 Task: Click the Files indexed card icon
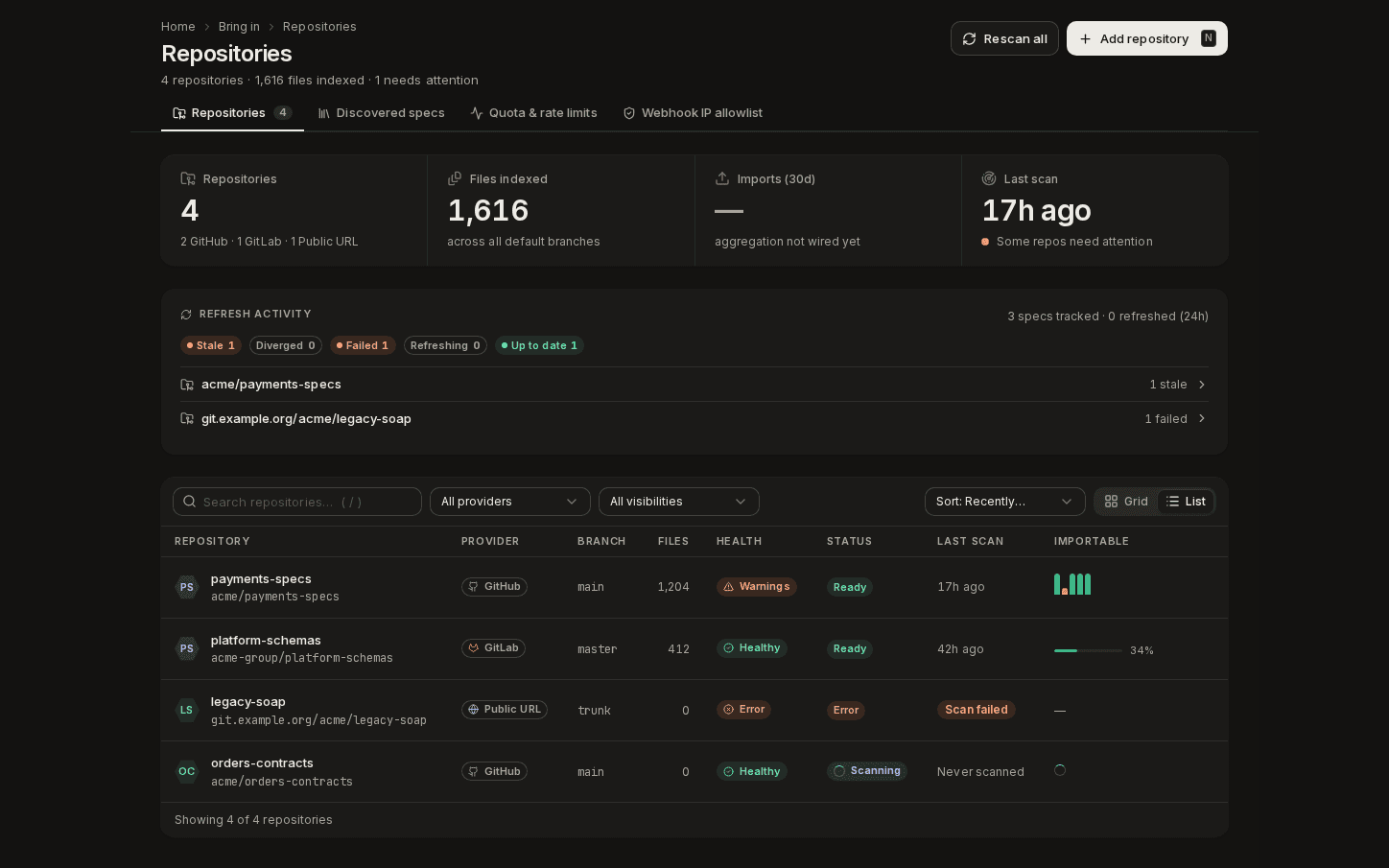point(455,179)
